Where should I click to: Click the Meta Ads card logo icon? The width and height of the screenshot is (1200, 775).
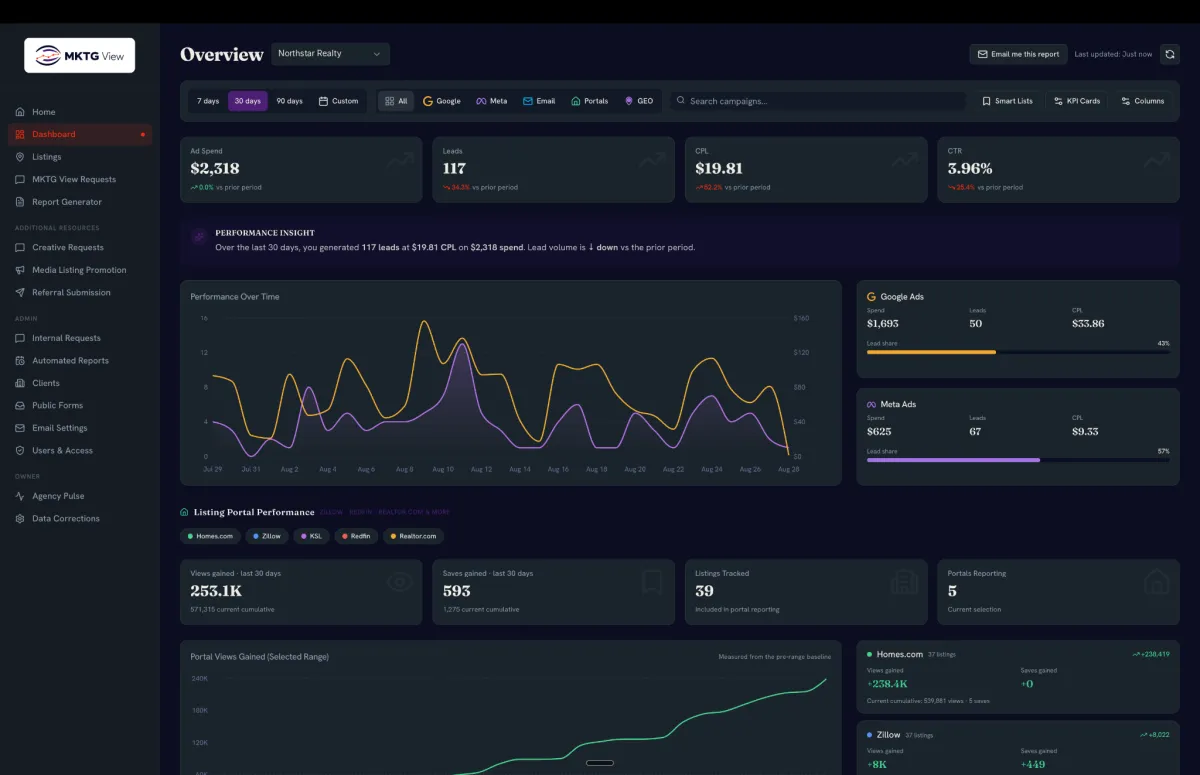[871, 404]
